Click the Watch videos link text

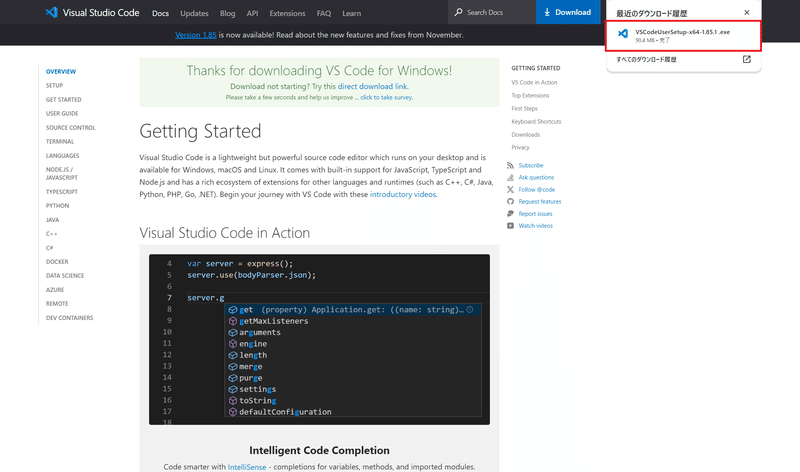[x=536, y=226]
